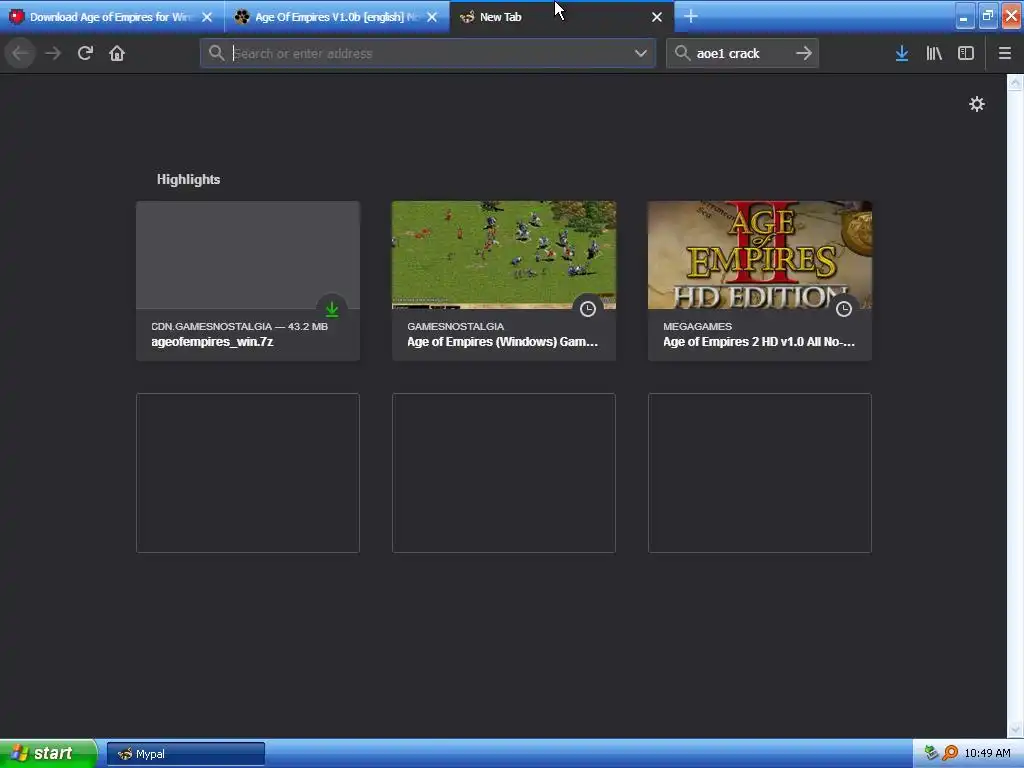Close the Age Of Empires V1.0b tab
Screen dimensions: 1024x768
pos(432,17)
